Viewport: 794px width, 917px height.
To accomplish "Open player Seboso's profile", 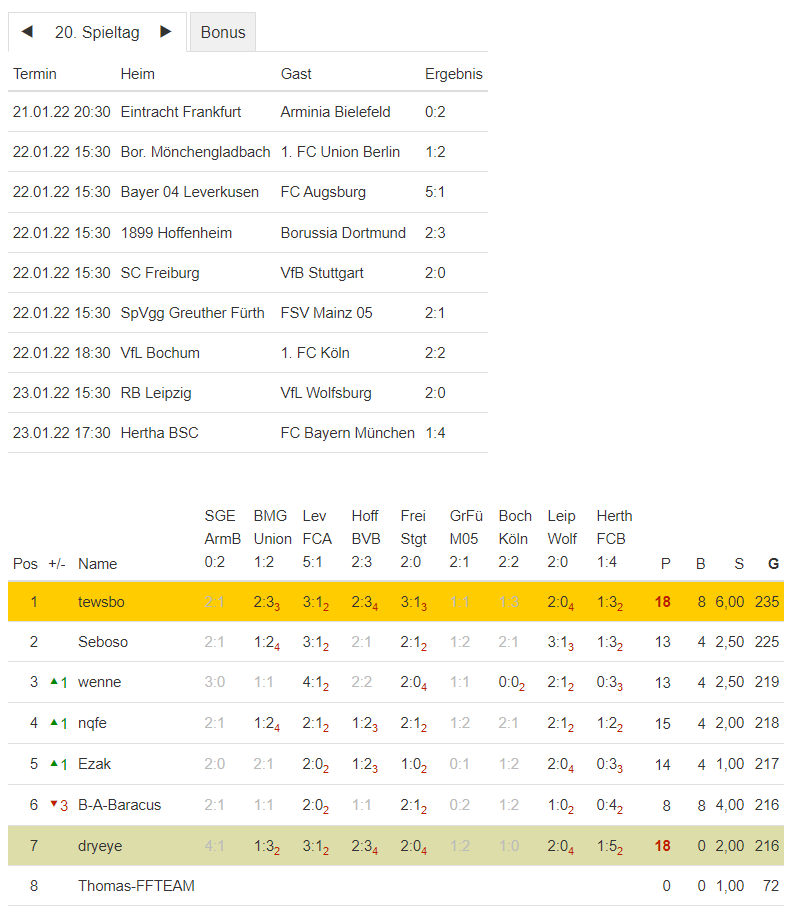I will [x=103, y=642].
